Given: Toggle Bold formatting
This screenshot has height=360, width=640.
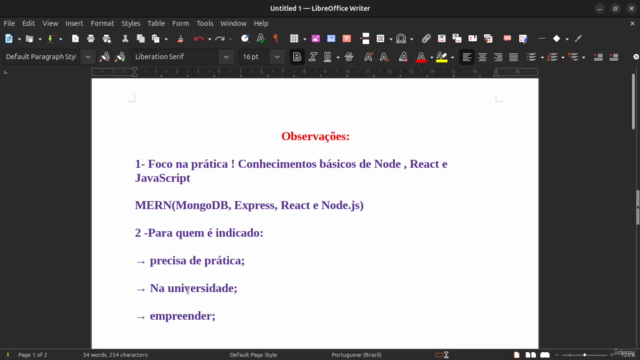Looking at the screenshot, I should (x=297, y=57).
